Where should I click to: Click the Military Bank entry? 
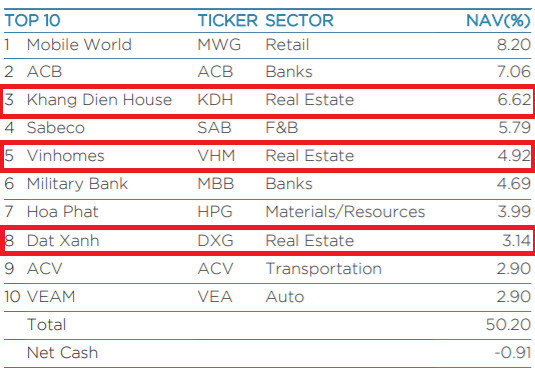point(77,184)
